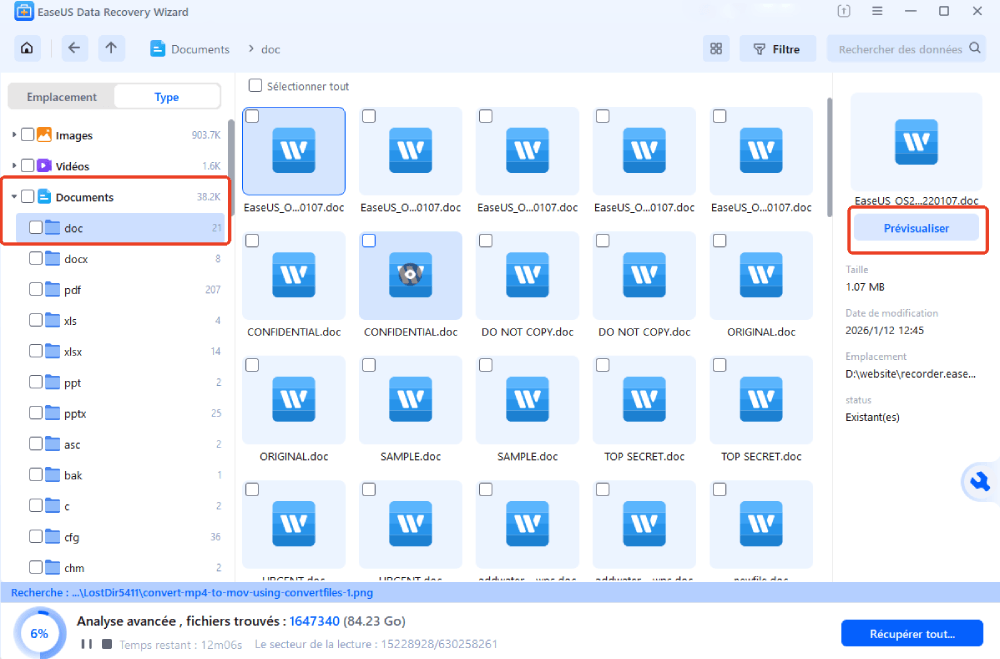Navigate back with the left arrow
The image size is (1000, 659).
click(x=74, y=48)
